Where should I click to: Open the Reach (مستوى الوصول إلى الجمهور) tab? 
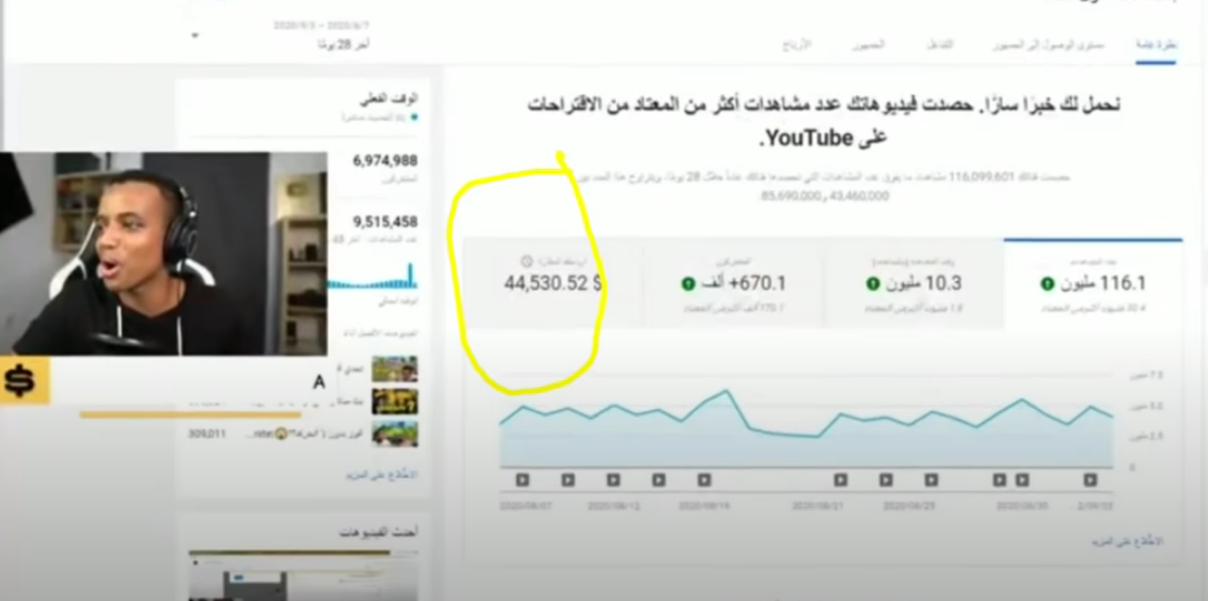click(1049, 46)
